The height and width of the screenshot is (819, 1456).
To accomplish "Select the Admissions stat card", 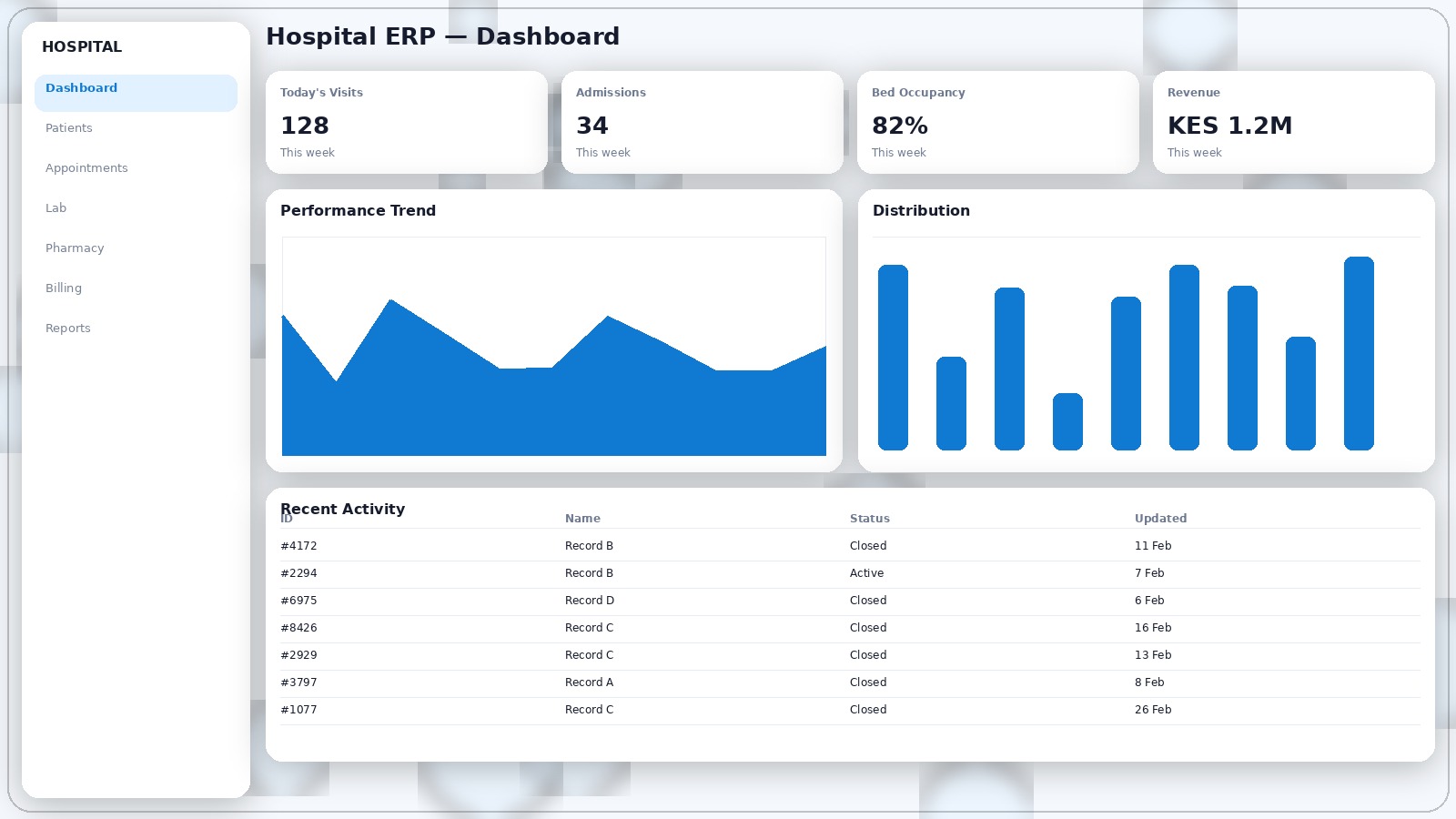I will point(702,122).
